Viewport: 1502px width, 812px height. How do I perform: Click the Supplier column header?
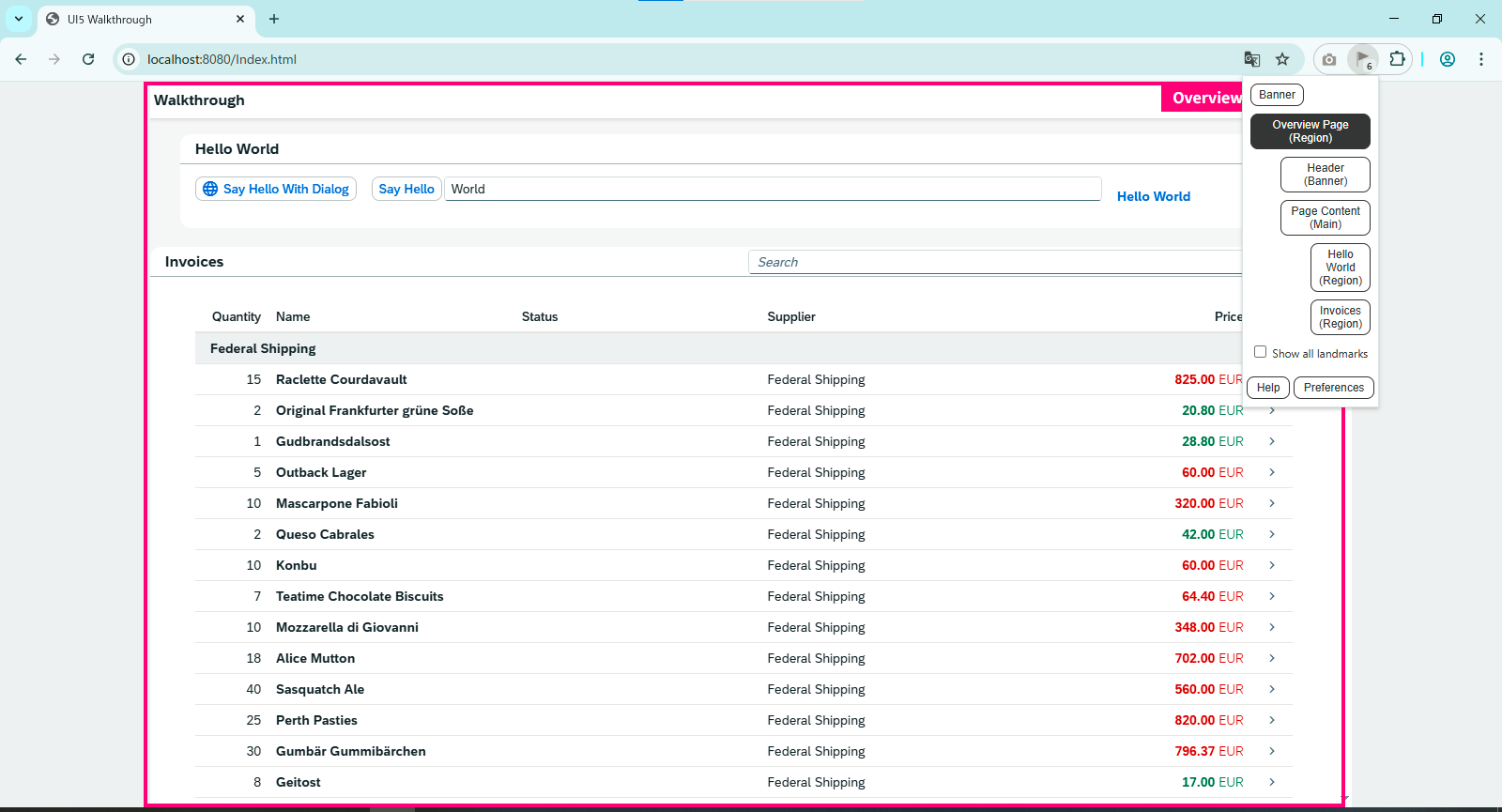pyautogui.click(x=791, y=317)
